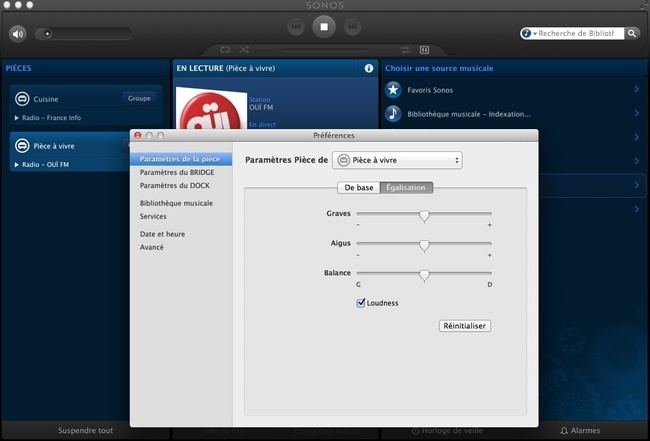Click the magnifier search button
This screenshot has width=650, height=441.
click(x=631, y=34)
